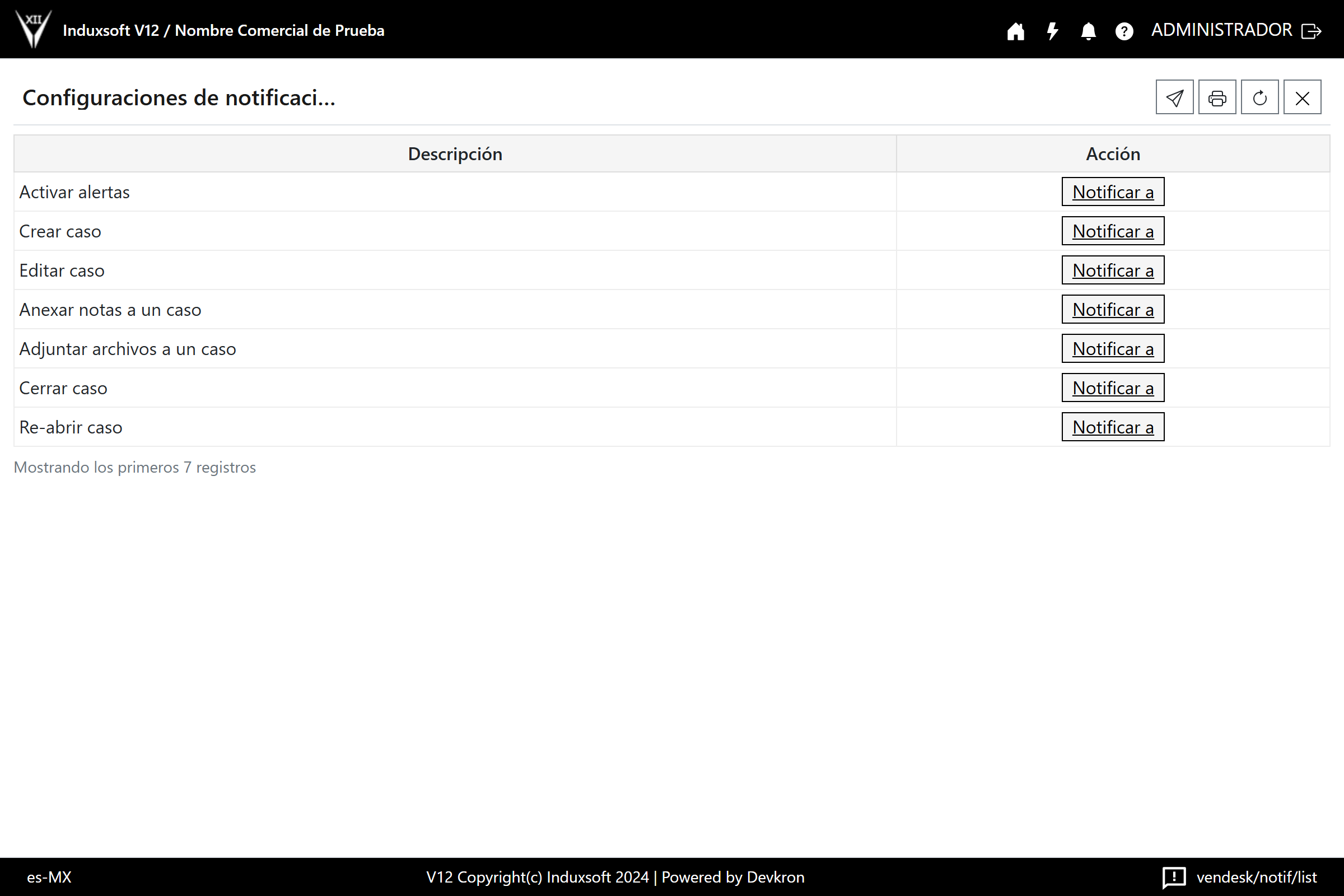Open the help question mark icon

click(x=1124, y=31)
